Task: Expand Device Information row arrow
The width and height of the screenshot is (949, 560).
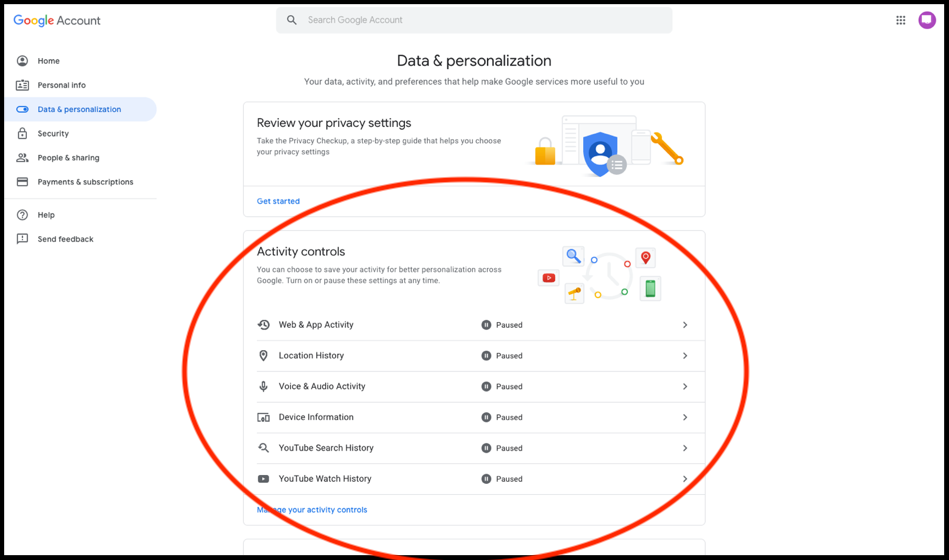Action: (x=685, y=417)
